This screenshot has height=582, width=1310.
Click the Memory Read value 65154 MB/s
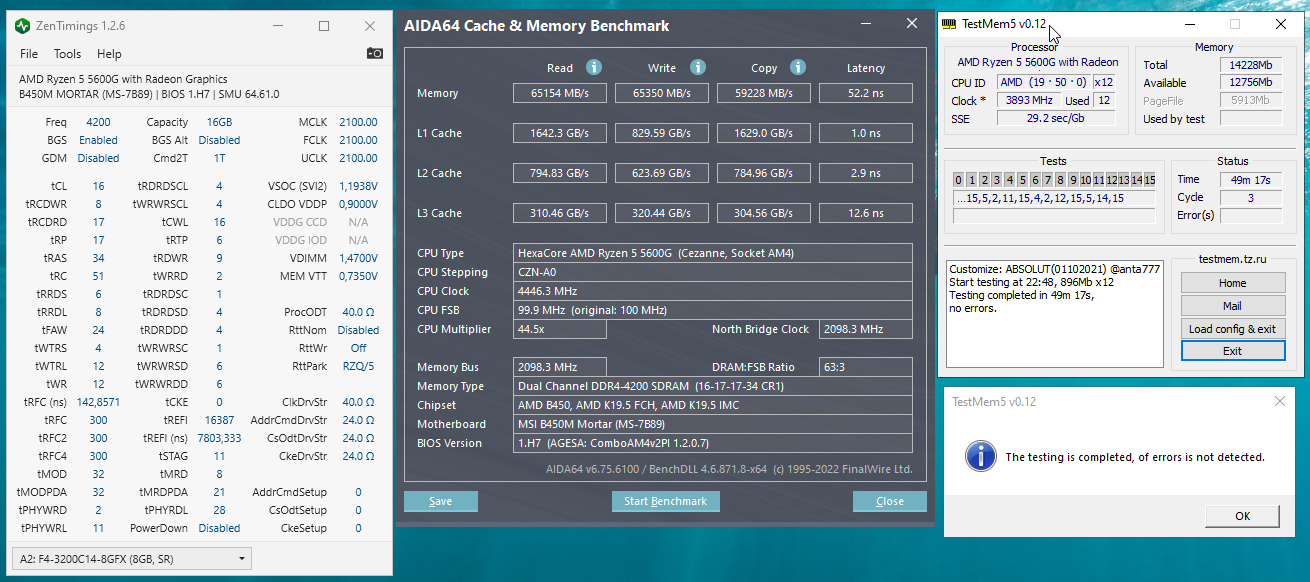[560, 93]
